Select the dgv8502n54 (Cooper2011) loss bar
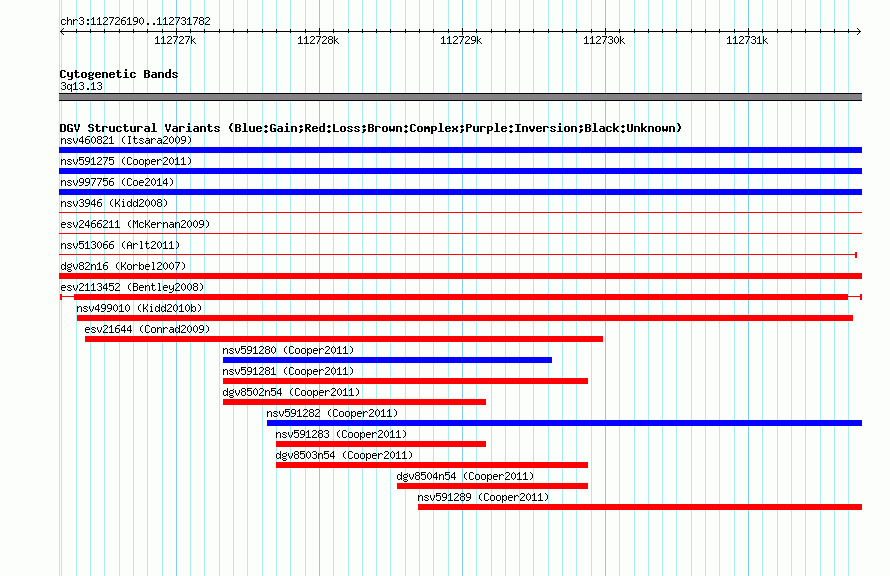 (x=354, y=402)
